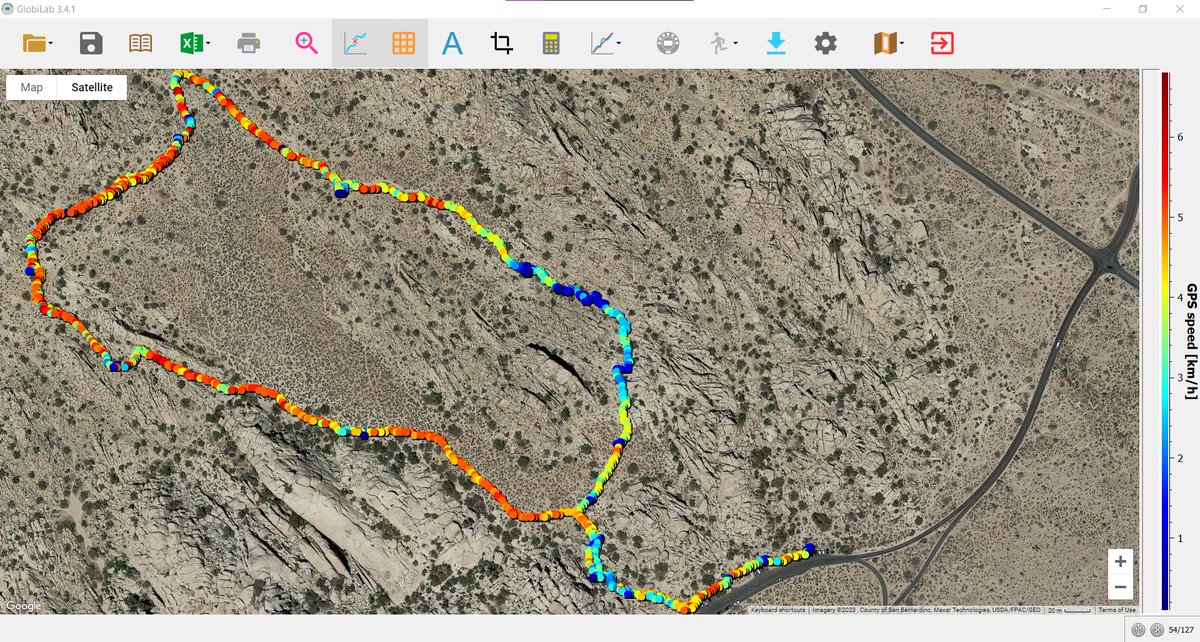
Task: Toggle the line graph markers tool
Action: pos(356,43)
